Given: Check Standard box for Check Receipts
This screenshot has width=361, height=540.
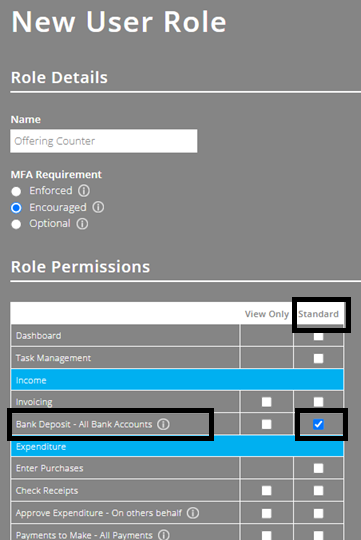Looking at the screenshot, I should pyautogui.click(x=318, y=490).
